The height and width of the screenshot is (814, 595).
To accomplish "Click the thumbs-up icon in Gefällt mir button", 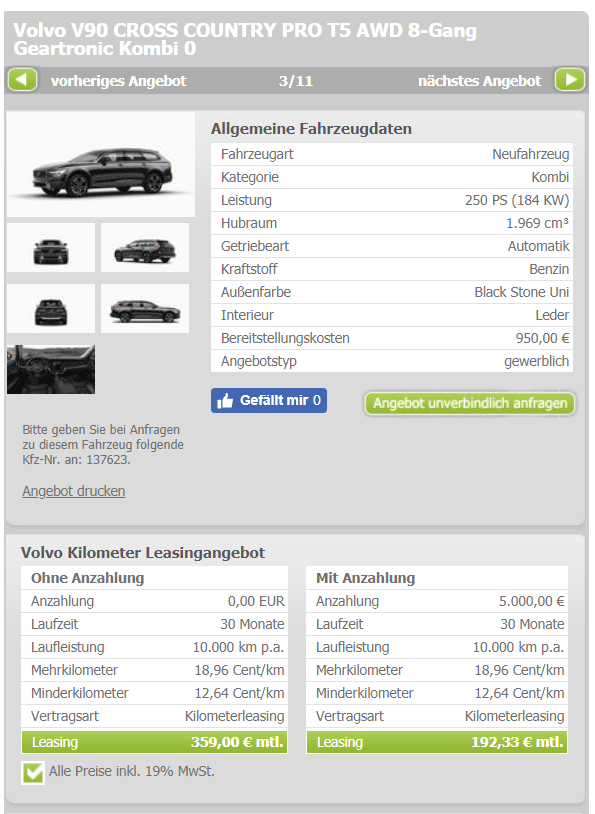I will [x=225, y=401].
